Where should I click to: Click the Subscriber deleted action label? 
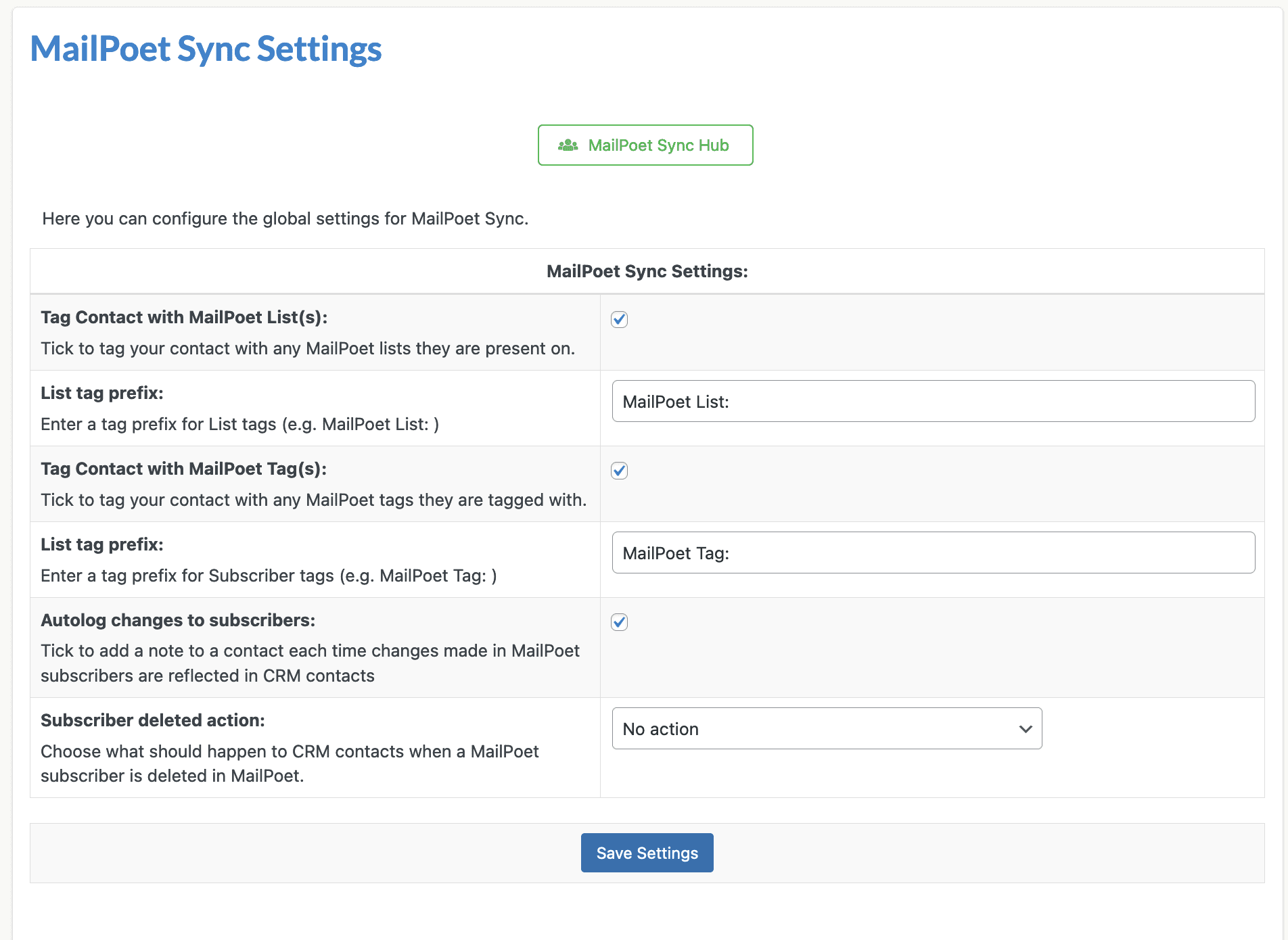153,720
